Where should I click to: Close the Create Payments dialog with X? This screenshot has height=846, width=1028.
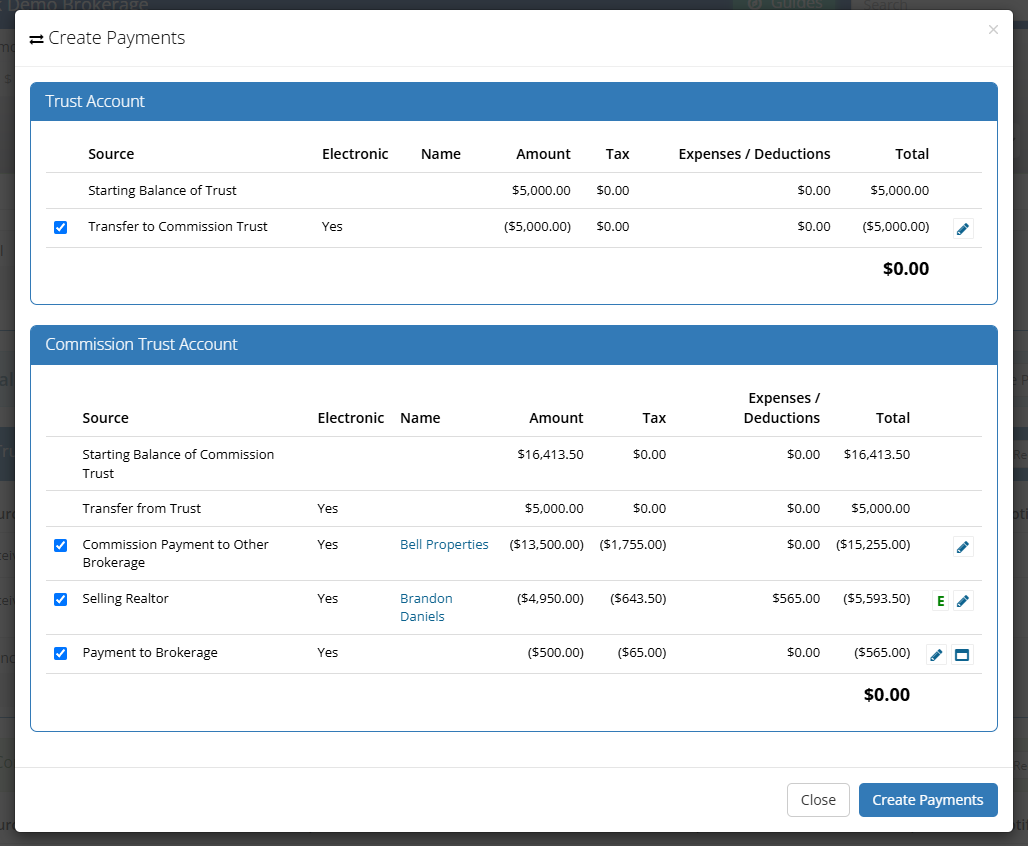993,30
